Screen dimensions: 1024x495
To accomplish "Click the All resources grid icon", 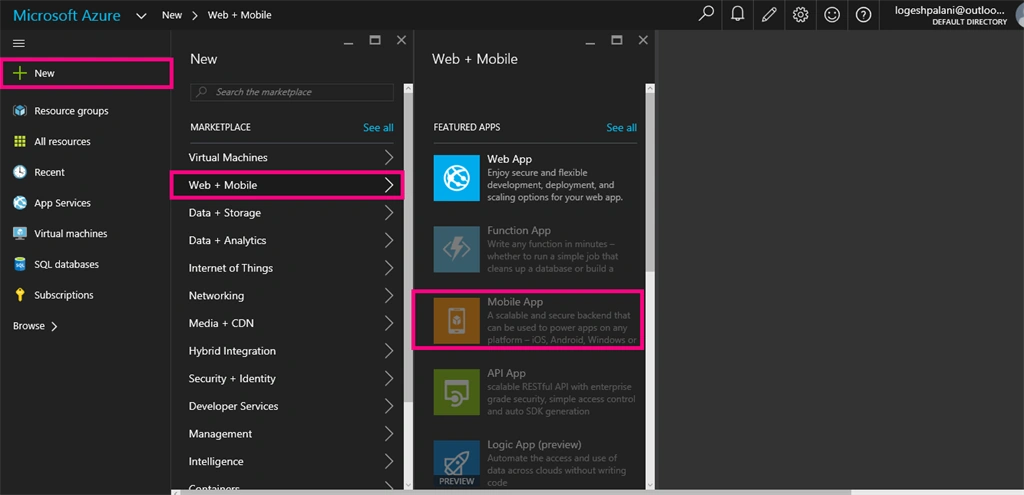I will pos(20,142).
